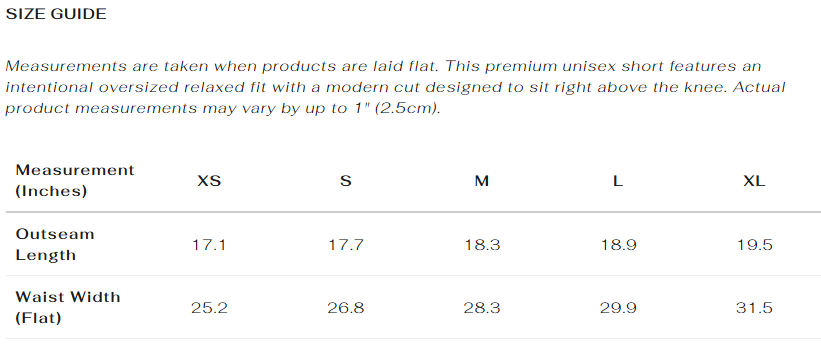The width and height of the screenshot is (821, 362).
Task: Click the 31.5 waist width value
Action: coord(755,308)
